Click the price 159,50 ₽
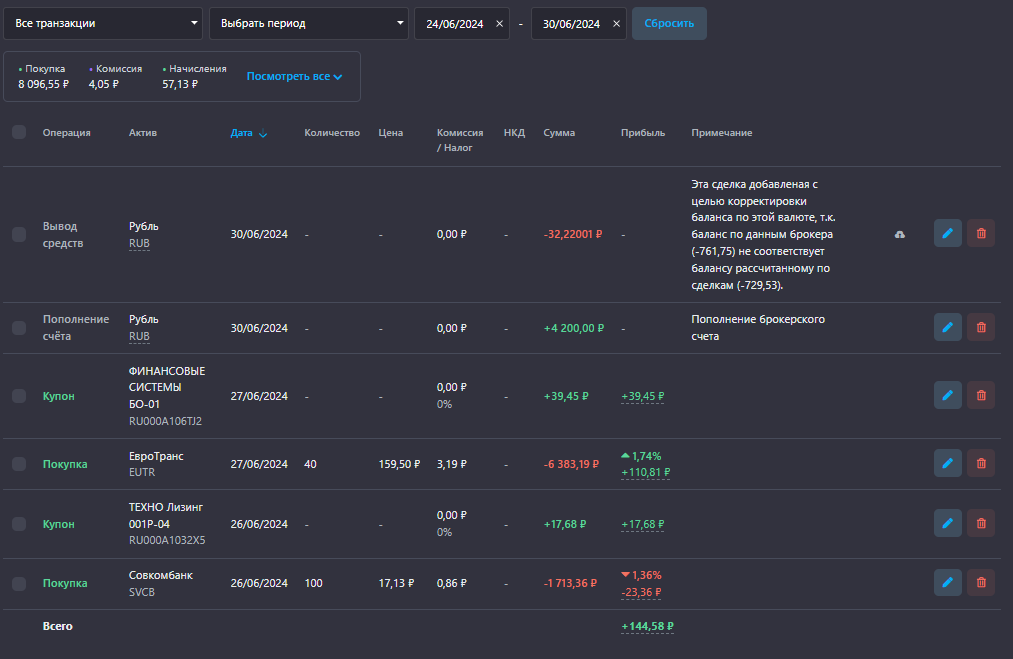Screen dimensions: 1013x659 399,464
